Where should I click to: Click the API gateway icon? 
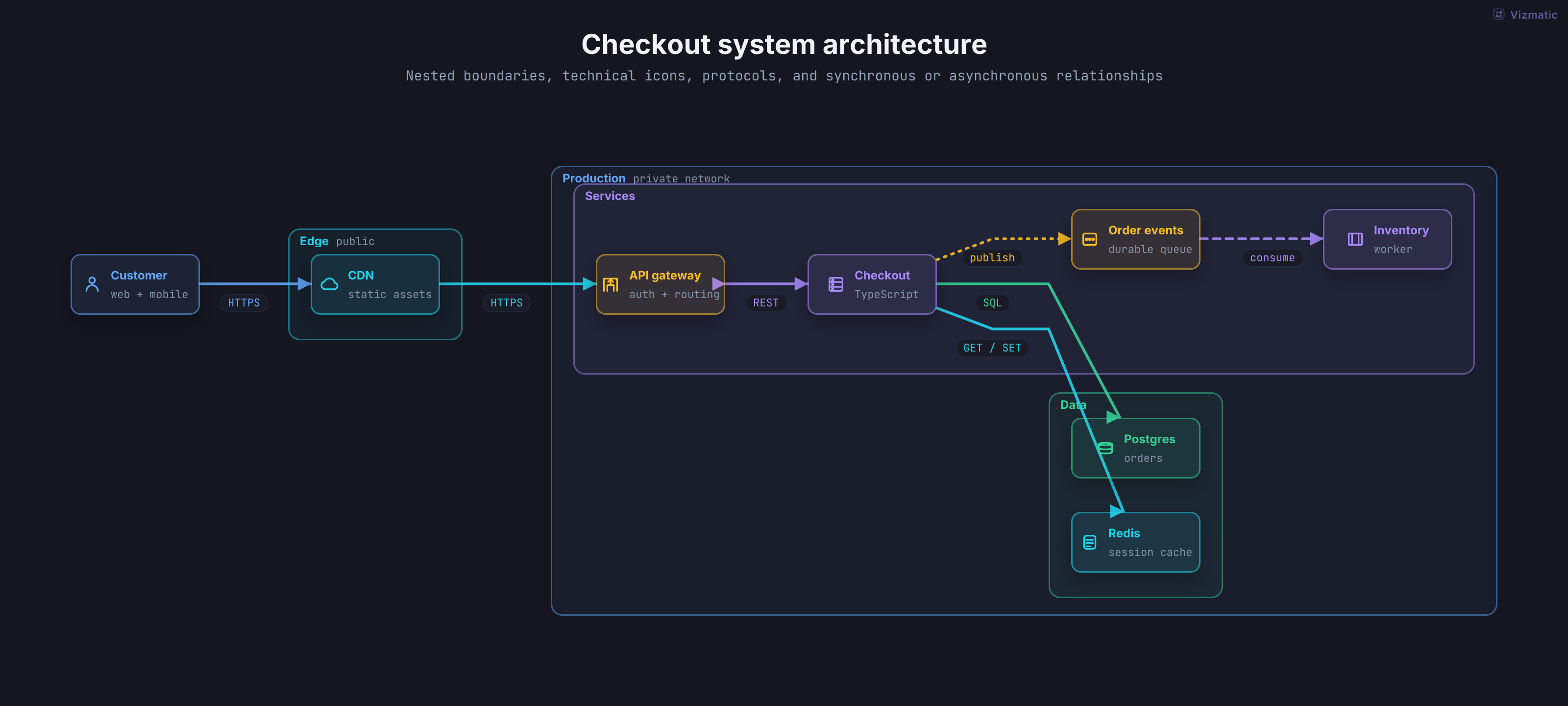pyautogui.click(x=611, y=284)
